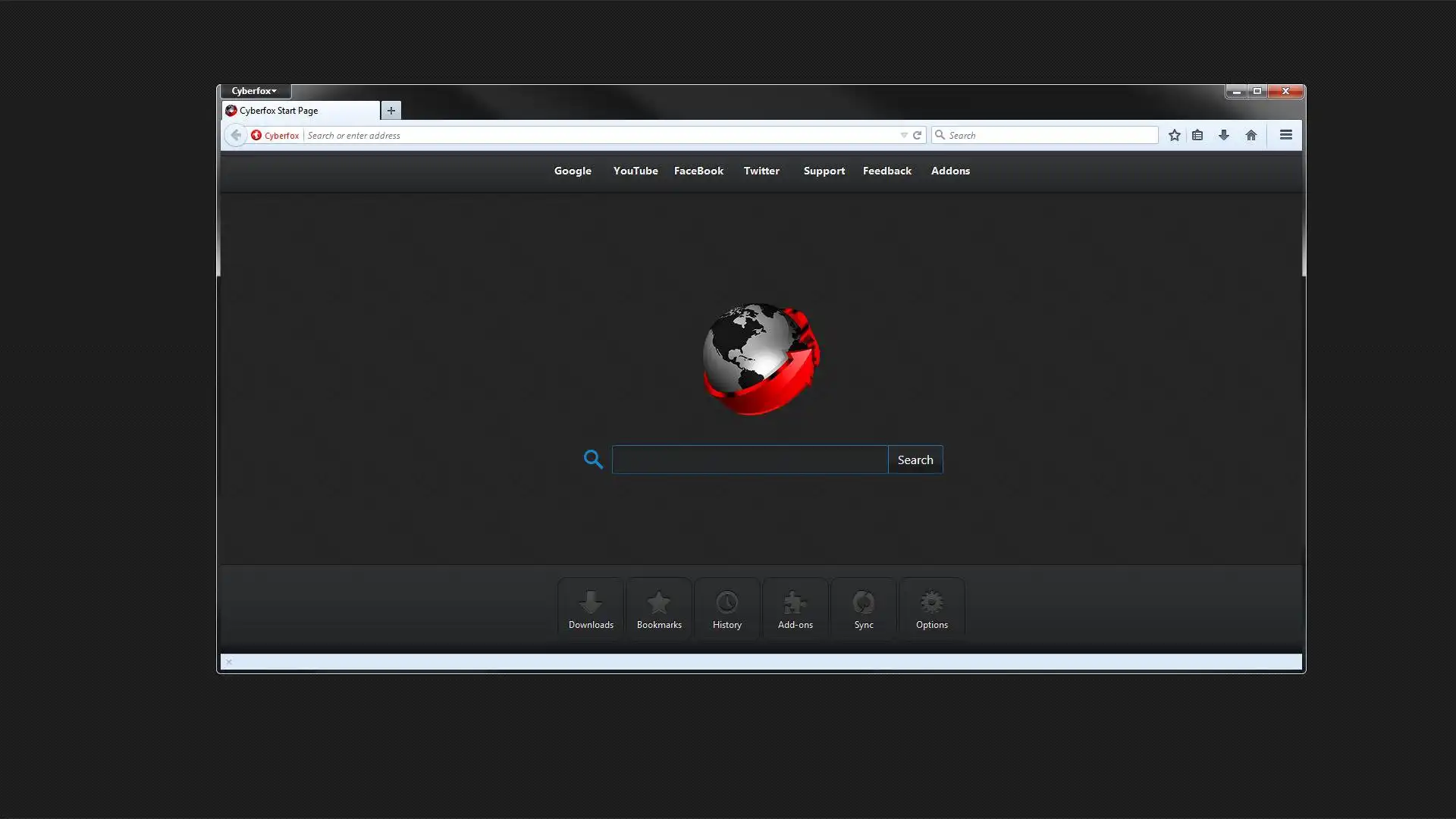Open Twitter shortcut link
Image resolution: width=1456 pixels, height=819 pixels.
pyautogui.click(x=762, y=170)
